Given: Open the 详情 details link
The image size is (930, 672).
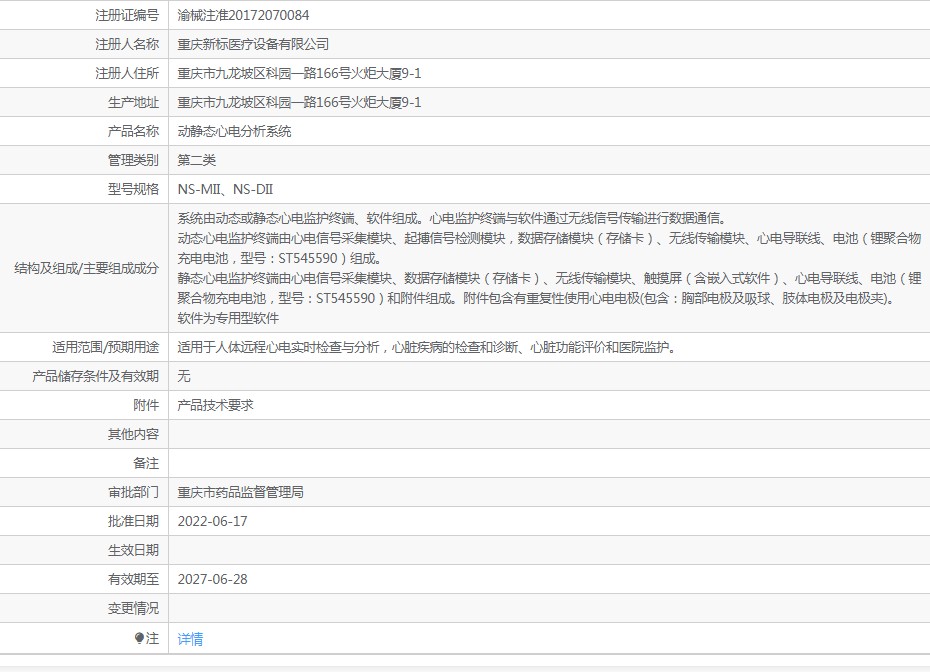Looking at the screenshot, I should tap(190, 639).
